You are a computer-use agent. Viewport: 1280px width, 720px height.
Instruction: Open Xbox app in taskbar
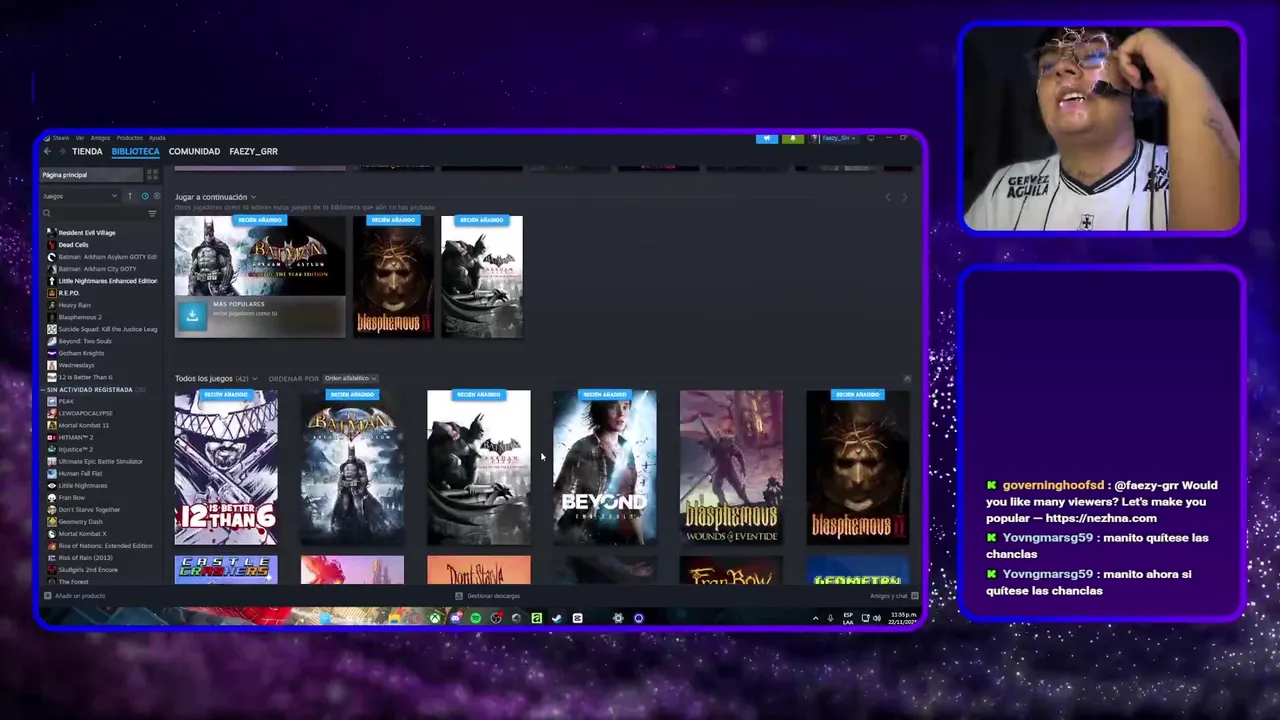point(435,618)
